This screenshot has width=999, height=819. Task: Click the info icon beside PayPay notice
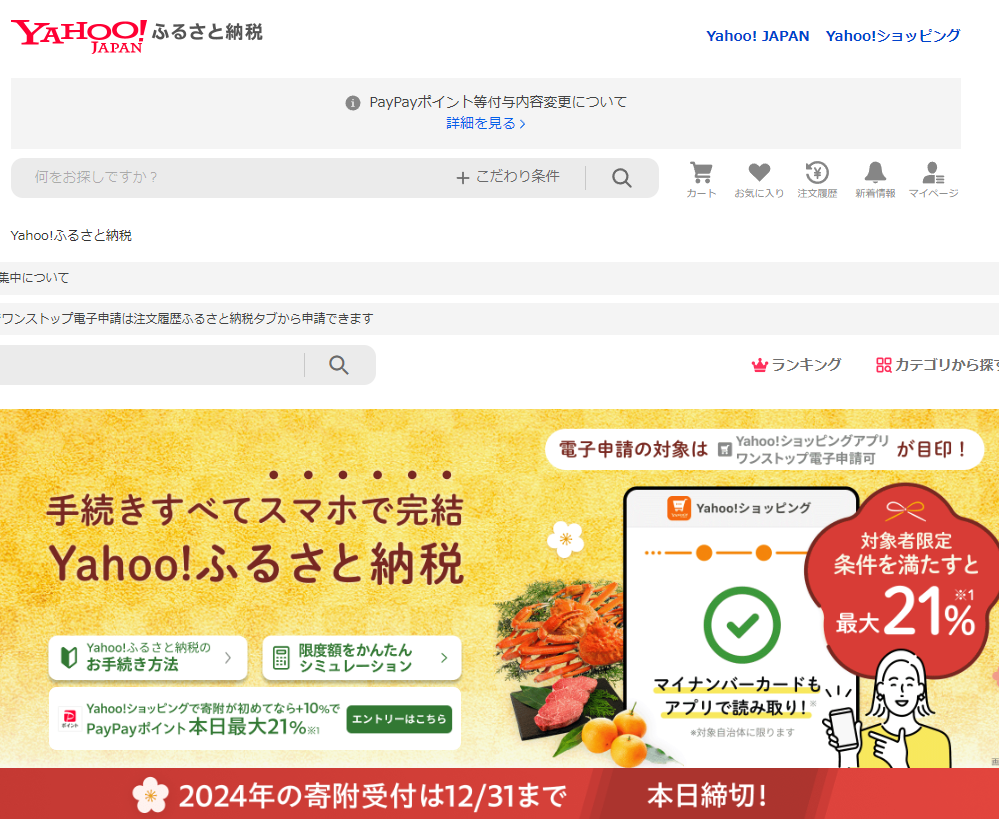pyautogui.click(x=352, y=103)
